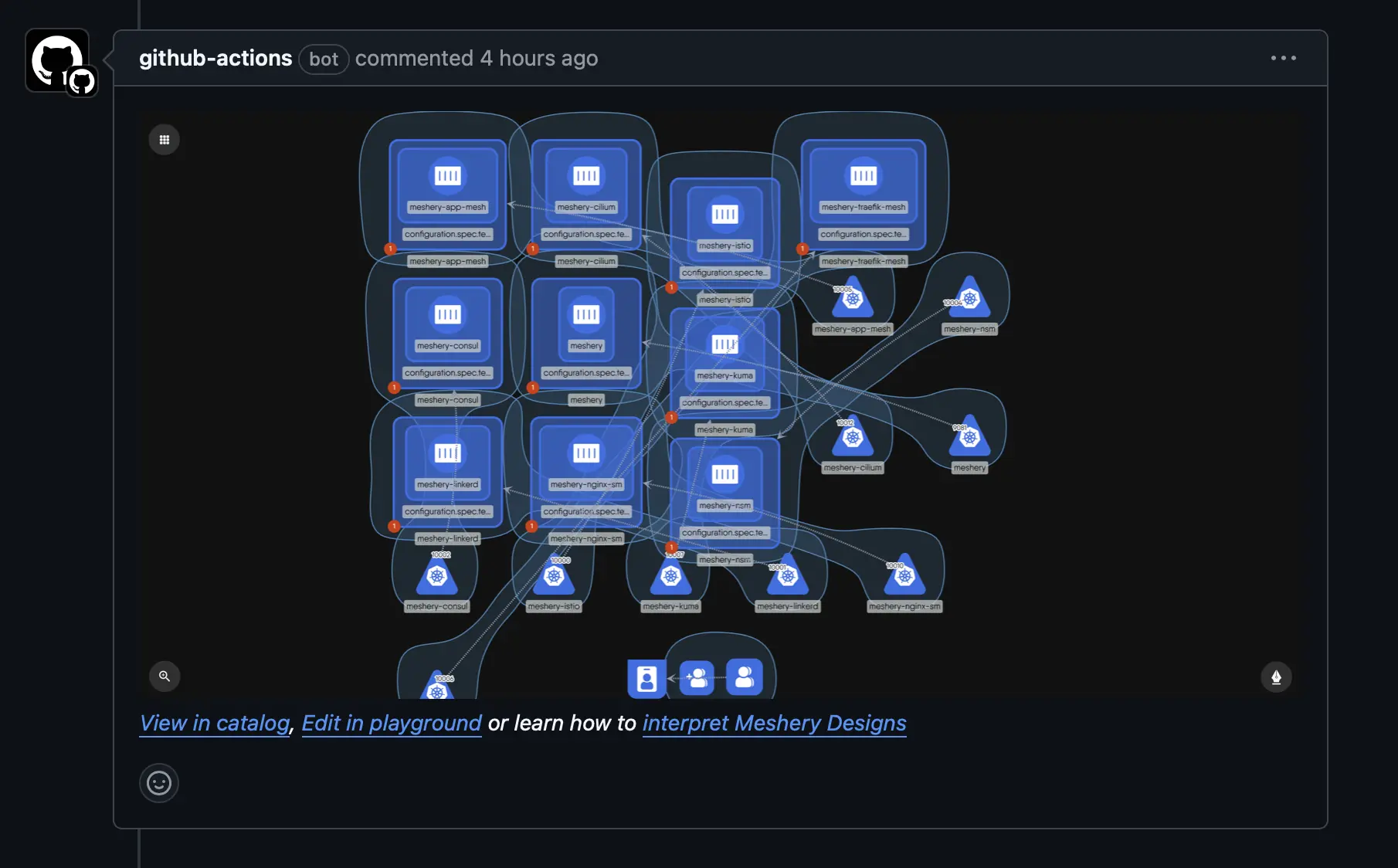Viewport: 1398px width, 868px height.
Task: Expand the error badge on meshery-consul
Action: point(394,387)
